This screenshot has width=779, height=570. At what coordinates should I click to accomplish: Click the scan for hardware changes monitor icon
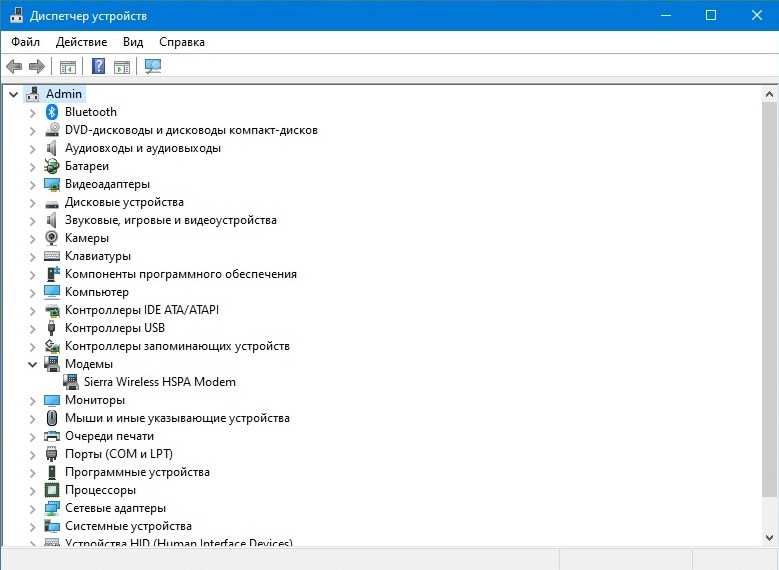(153, 66)
